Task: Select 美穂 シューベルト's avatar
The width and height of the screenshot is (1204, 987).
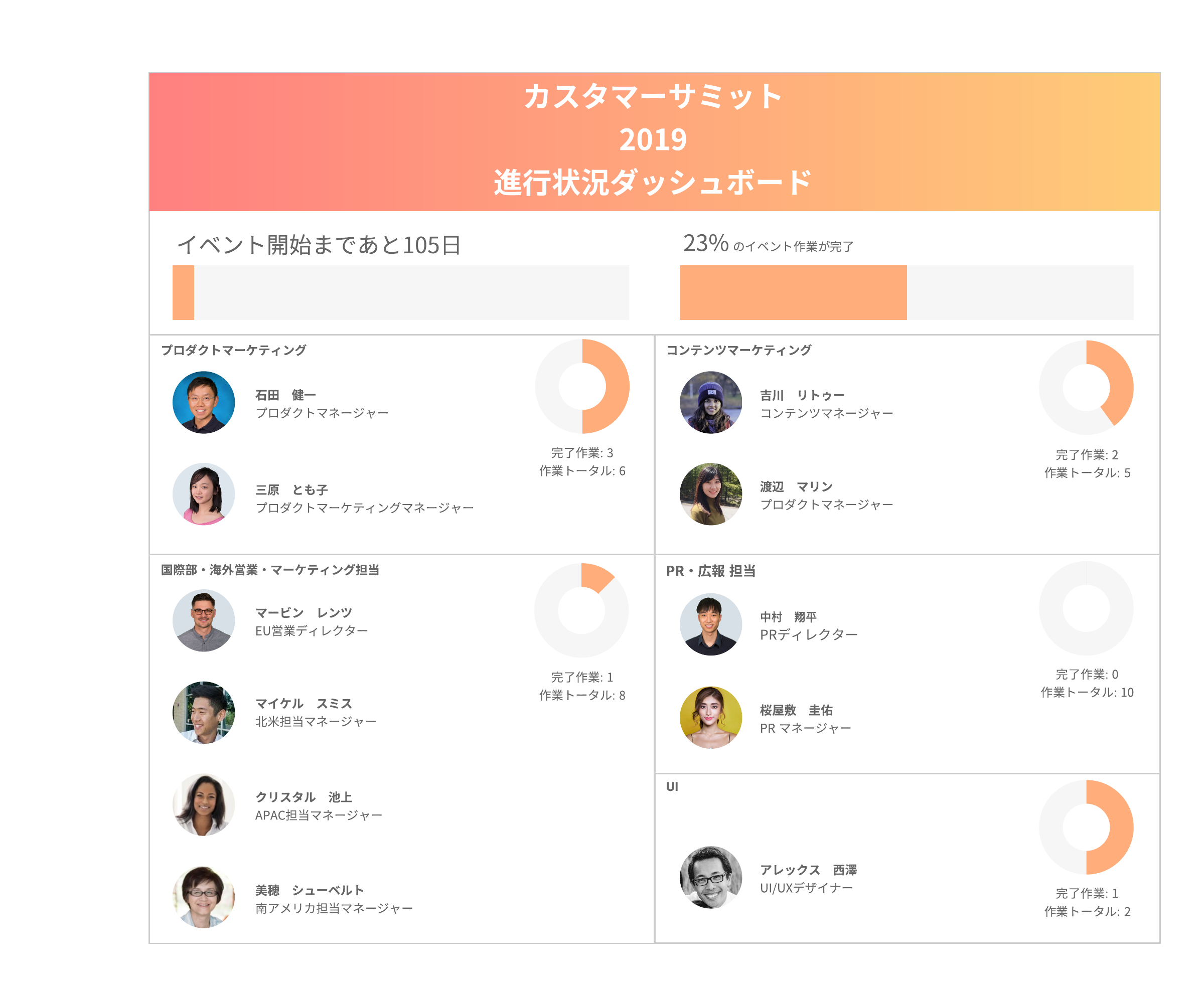Action: [203, 897]
